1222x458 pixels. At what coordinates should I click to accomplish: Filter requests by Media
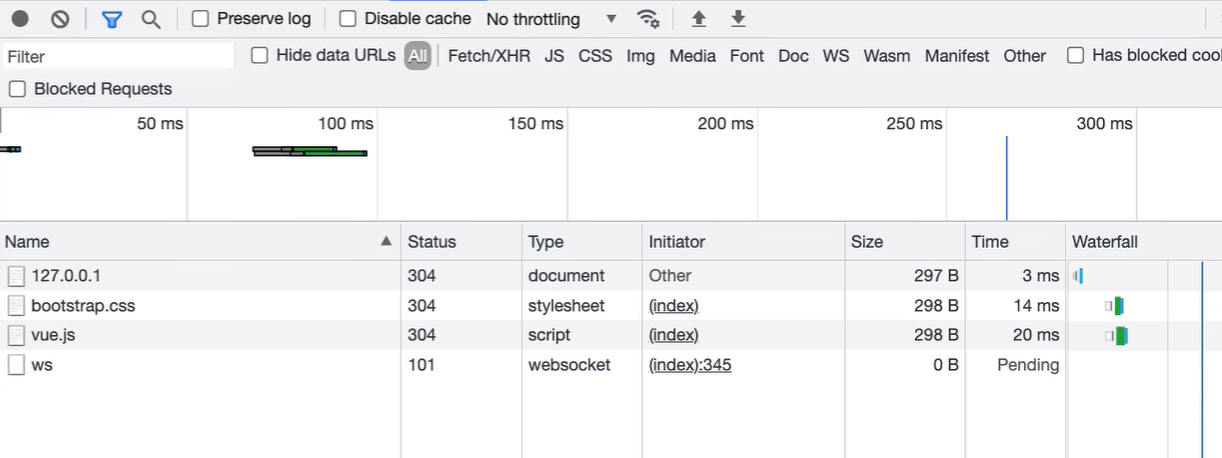(692, 56)
